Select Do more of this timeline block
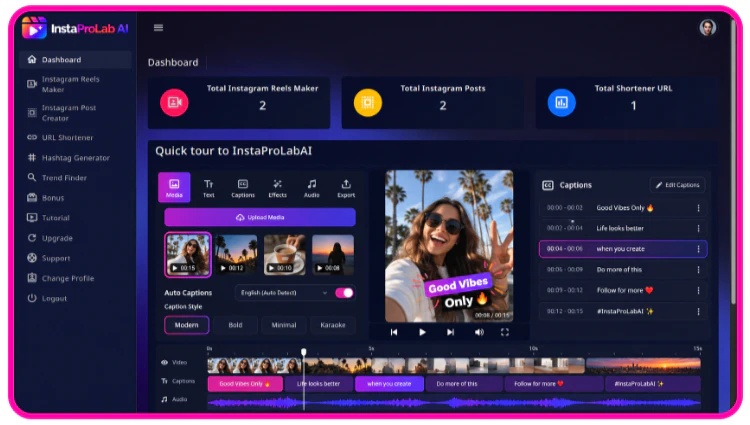Screen dimensions: 750x425 pyautogui.click(x=463, y=384)
